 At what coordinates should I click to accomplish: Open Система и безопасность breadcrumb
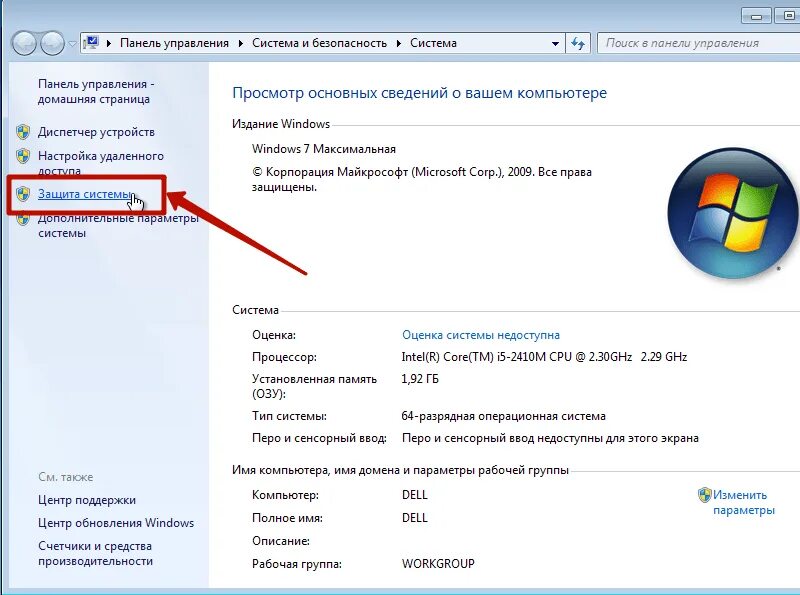(x=319, y=43)
